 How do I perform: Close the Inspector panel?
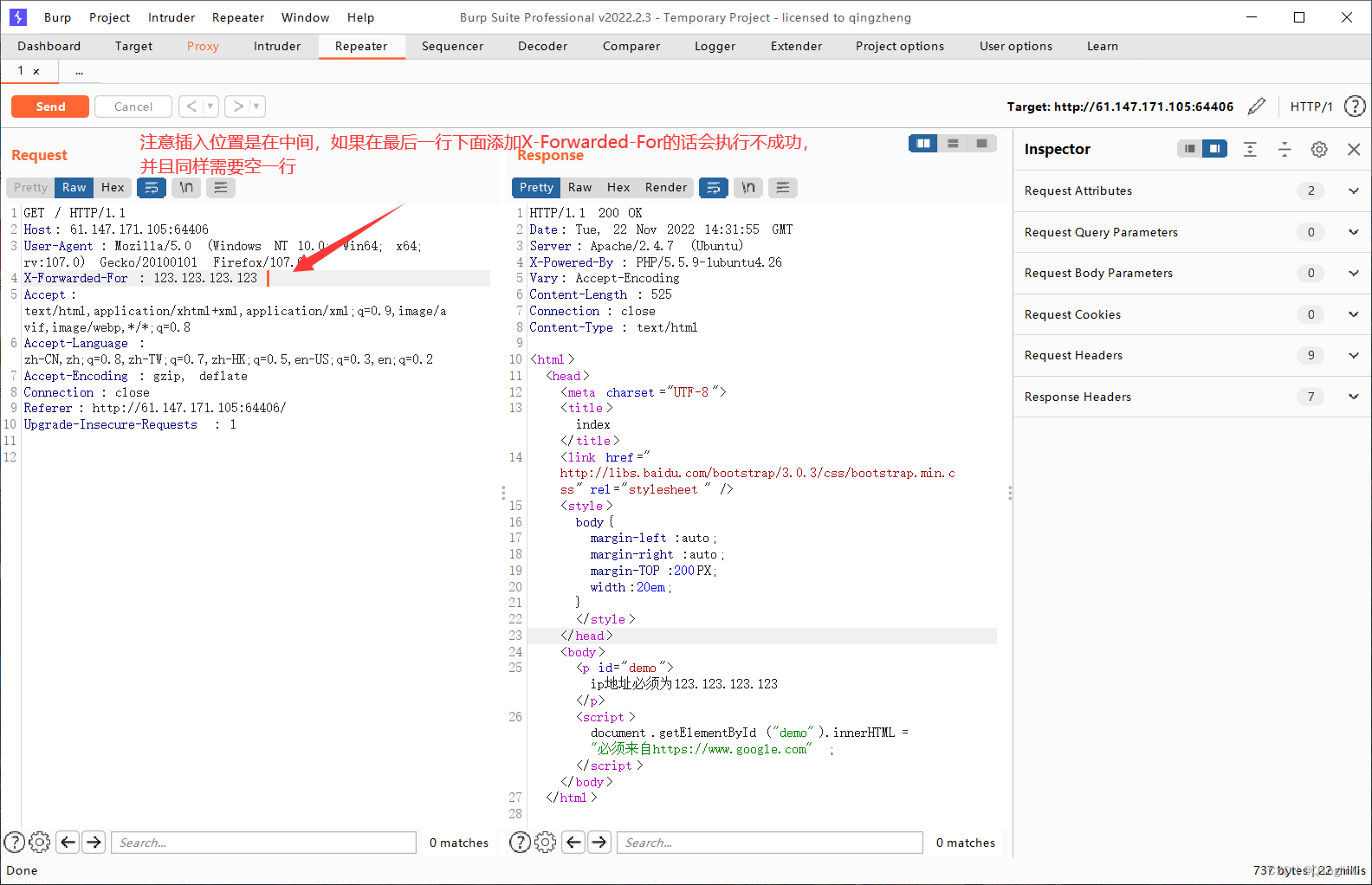[1354, 149]
